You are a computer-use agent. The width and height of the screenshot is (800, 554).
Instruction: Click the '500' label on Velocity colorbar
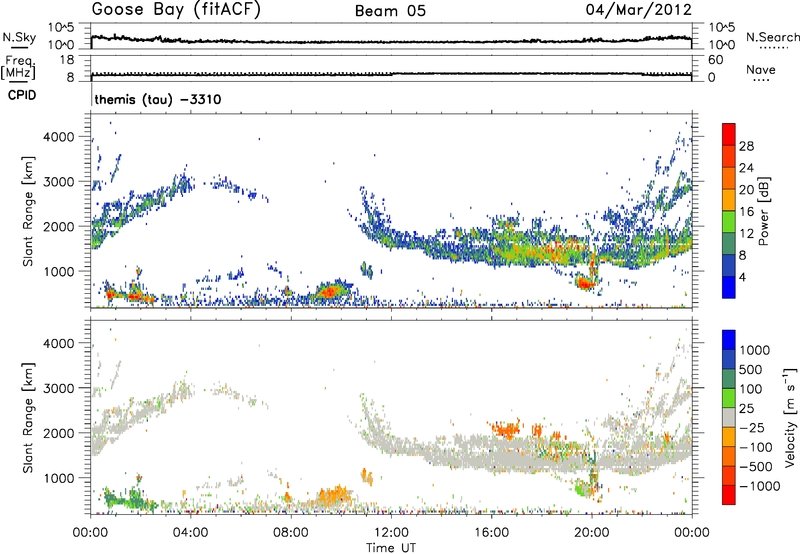(750, 369)
